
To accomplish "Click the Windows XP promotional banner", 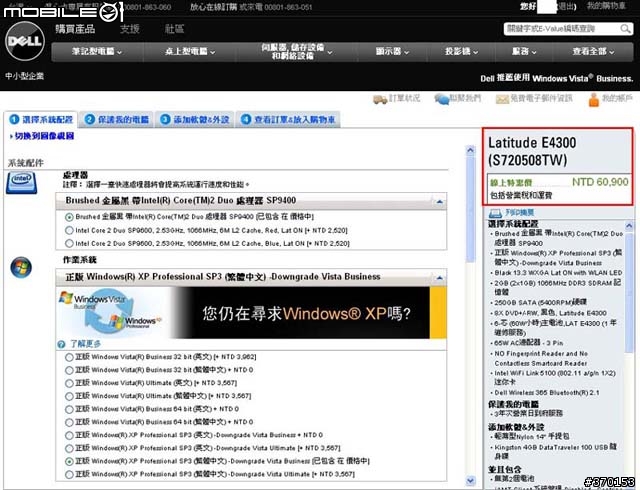I will click(x=252, y=313).
